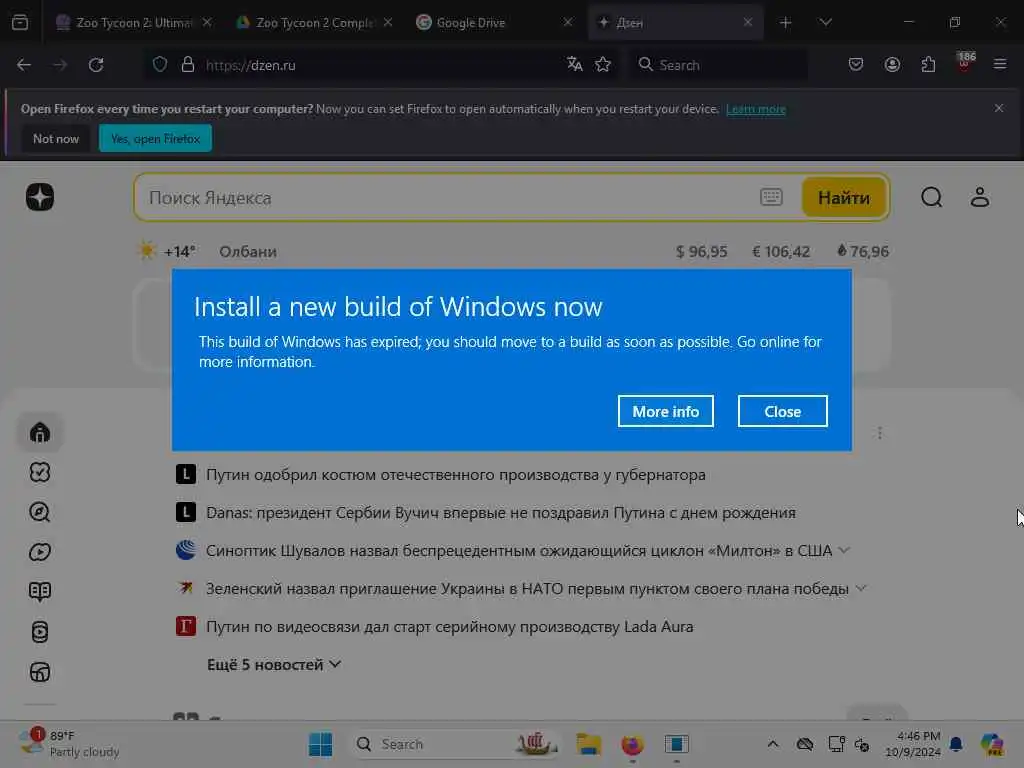Click Not now in Firefox notification
The width and height of the screenshot is (1024, 768).
click(x=56, y=138)
